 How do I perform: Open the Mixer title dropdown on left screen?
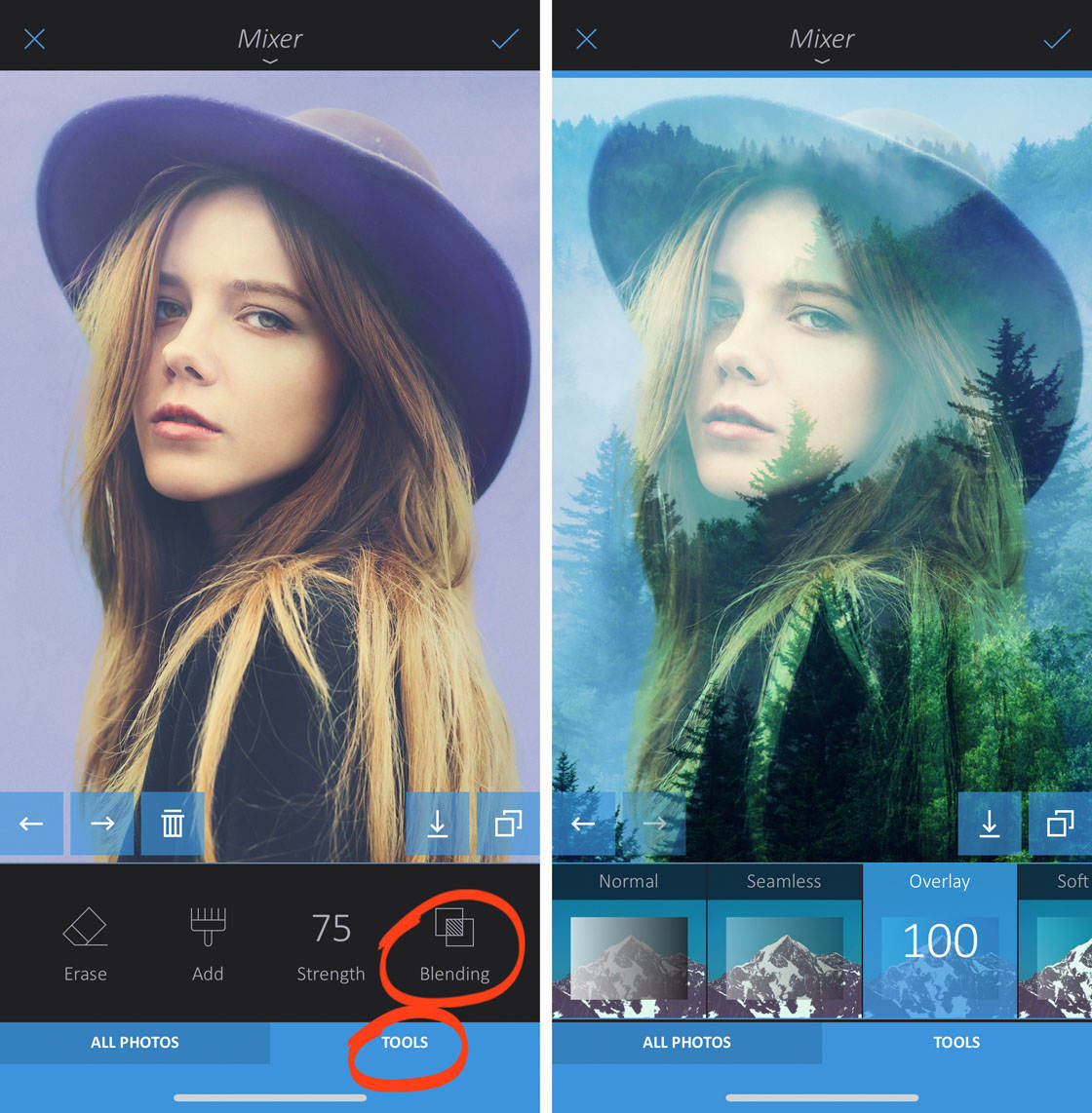[x=270, y=44]
